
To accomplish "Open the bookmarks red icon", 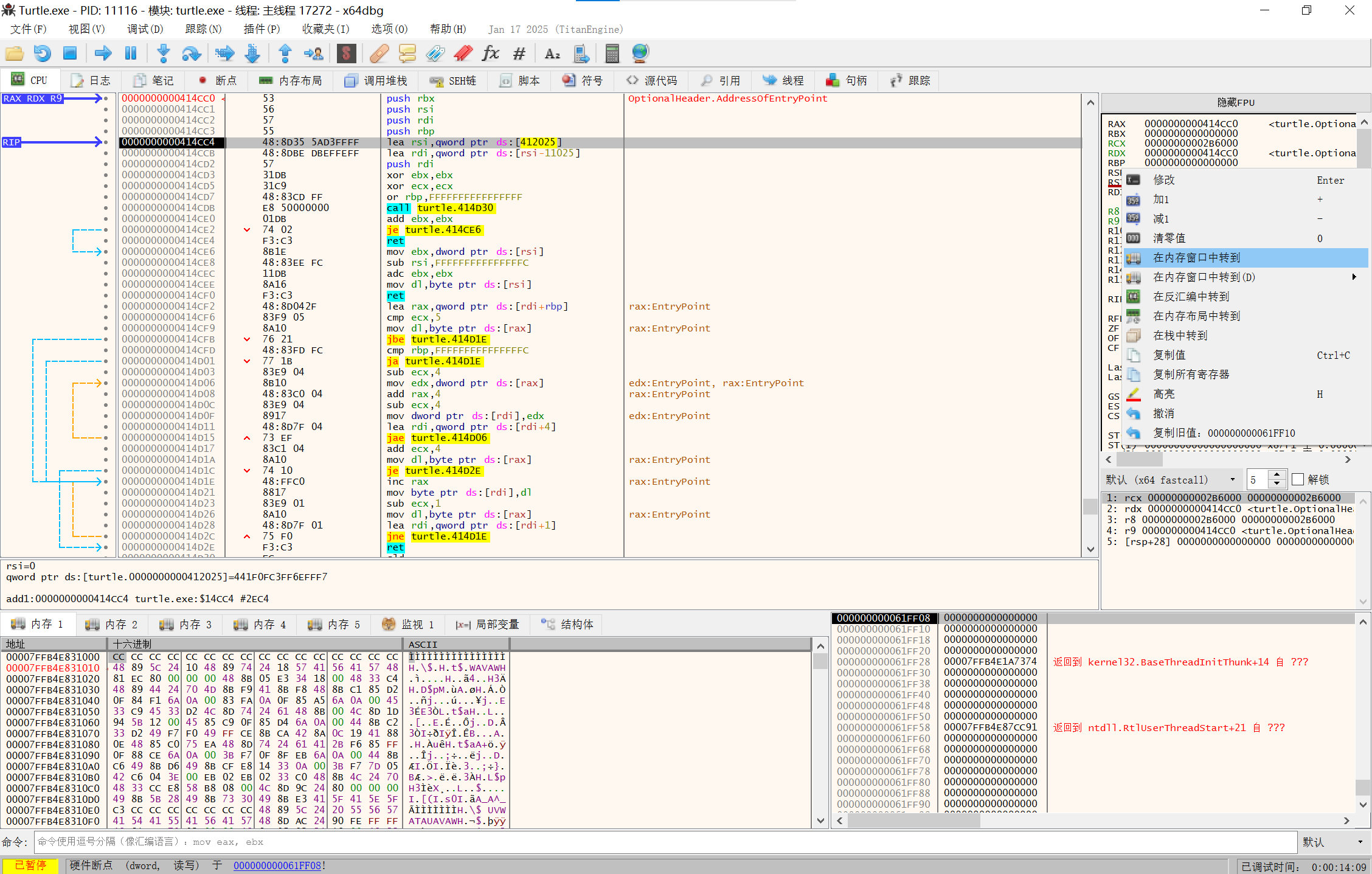I will (463, 54).
